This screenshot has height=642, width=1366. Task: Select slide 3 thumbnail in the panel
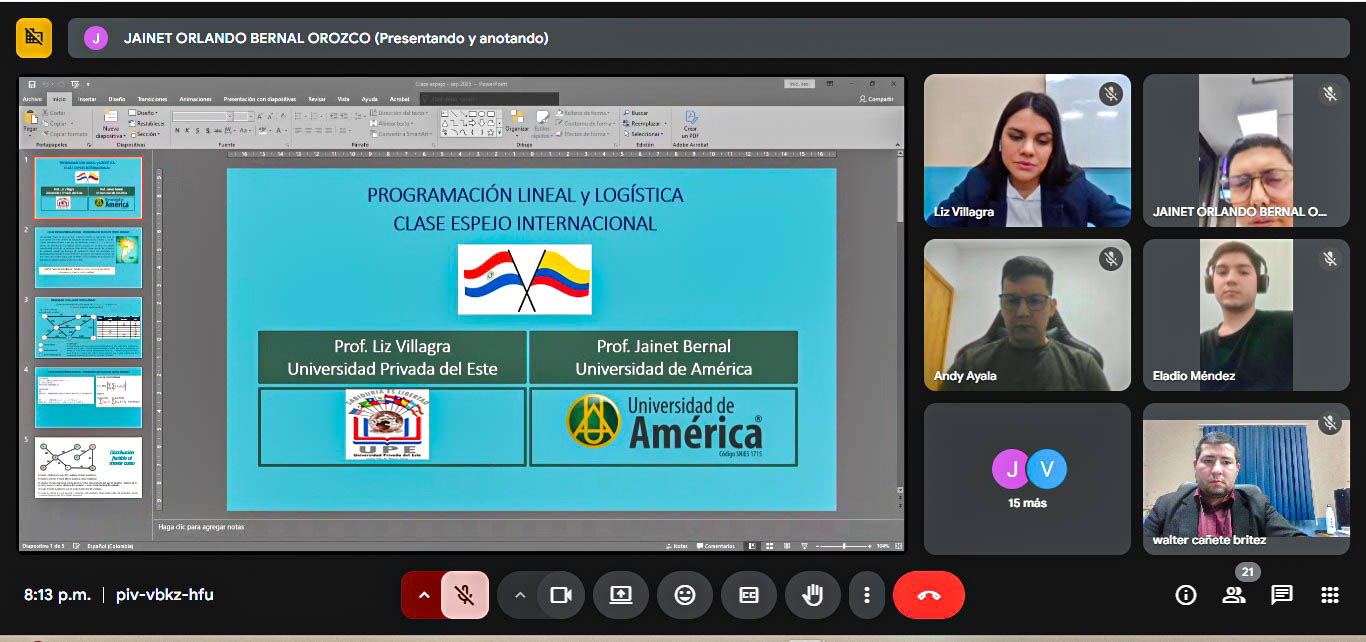[88, 327]
